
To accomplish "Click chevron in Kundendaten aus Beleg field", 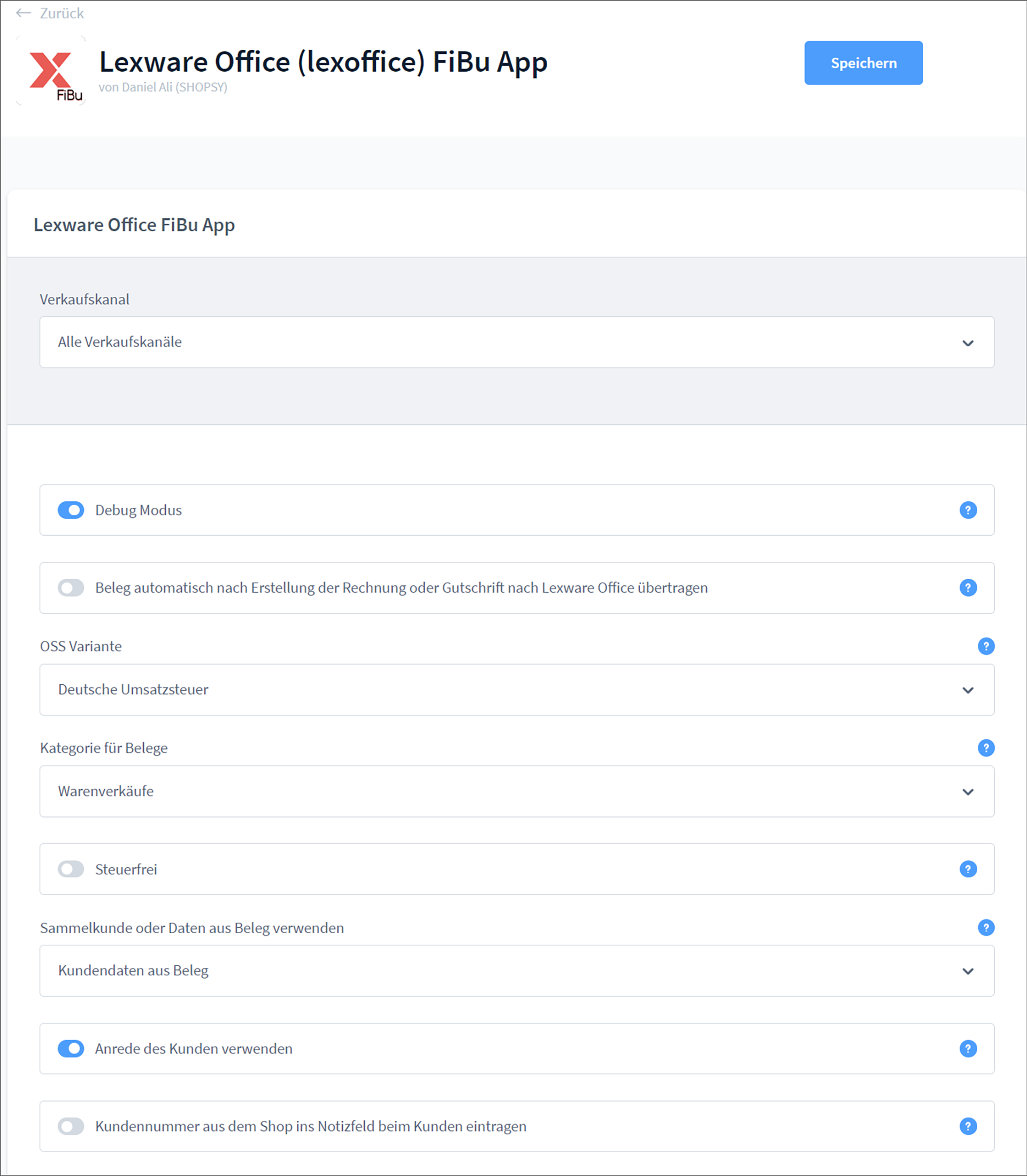I will tap(968, 972).
